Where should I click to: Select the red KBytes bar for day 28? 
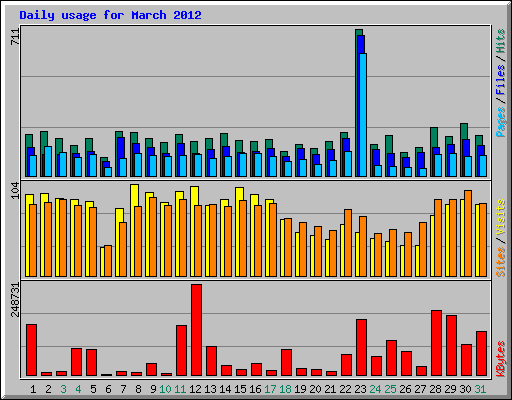(436, 343)
